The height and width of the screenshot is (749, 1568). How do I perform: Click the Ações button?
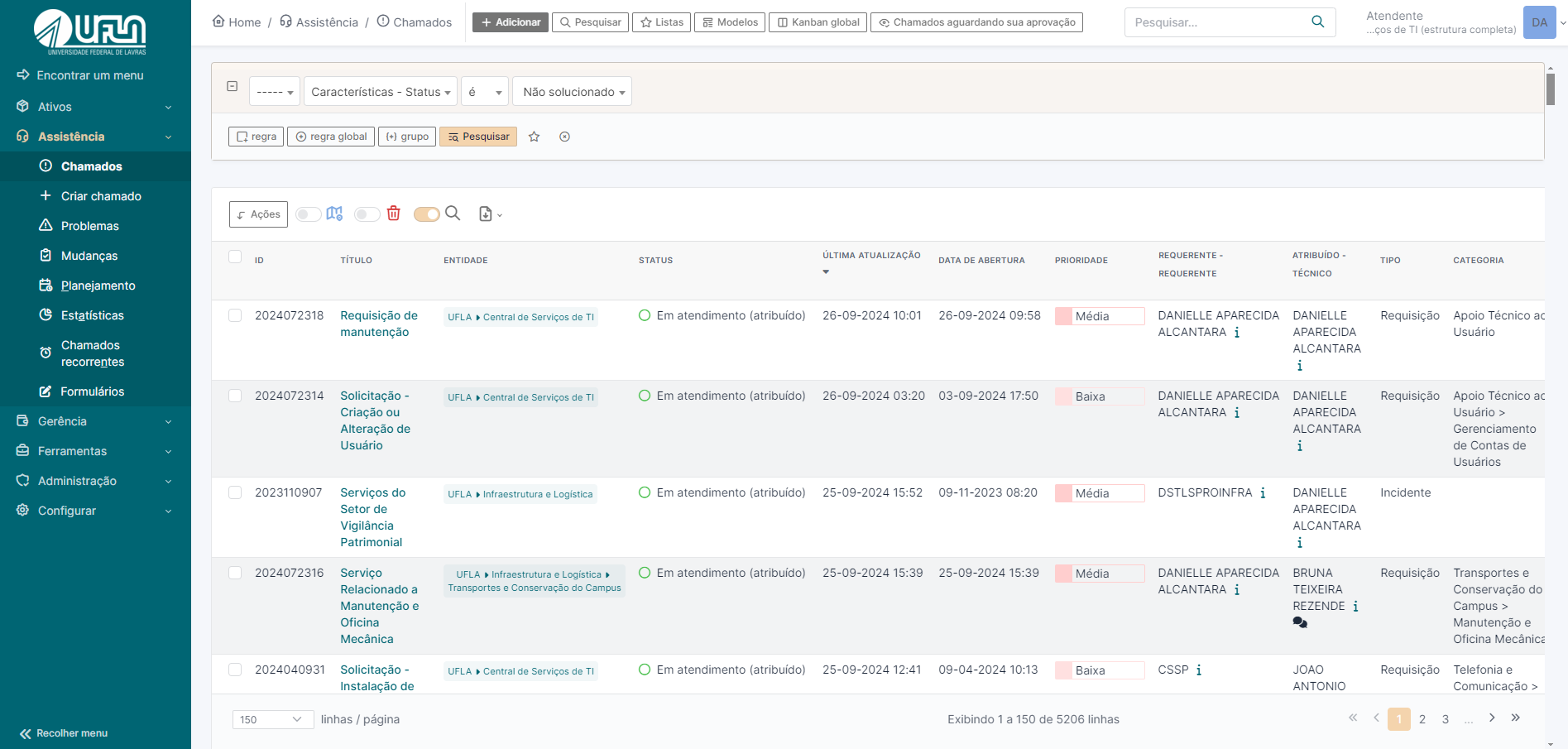[x=258, y=214]
